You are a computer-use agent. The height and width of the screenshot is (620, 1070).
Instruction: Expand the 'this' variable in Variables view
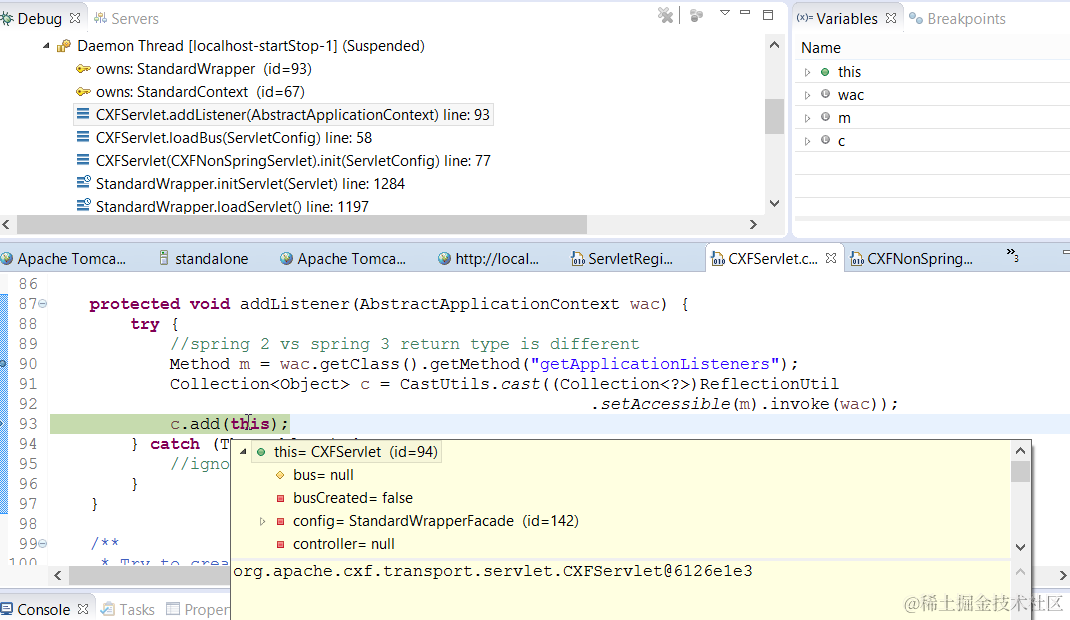click(807, 72)
